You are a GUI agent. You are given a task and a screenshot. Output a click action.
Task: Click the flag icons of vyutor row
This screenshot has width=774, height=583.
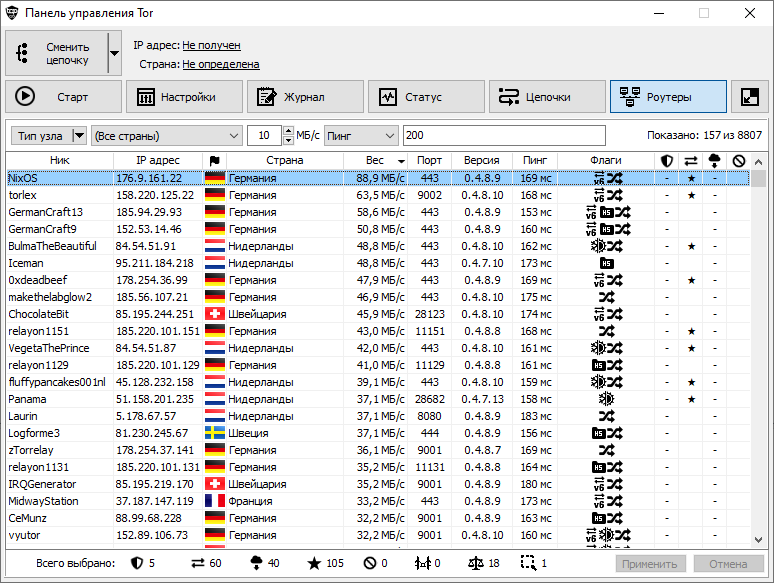point(608,535)
